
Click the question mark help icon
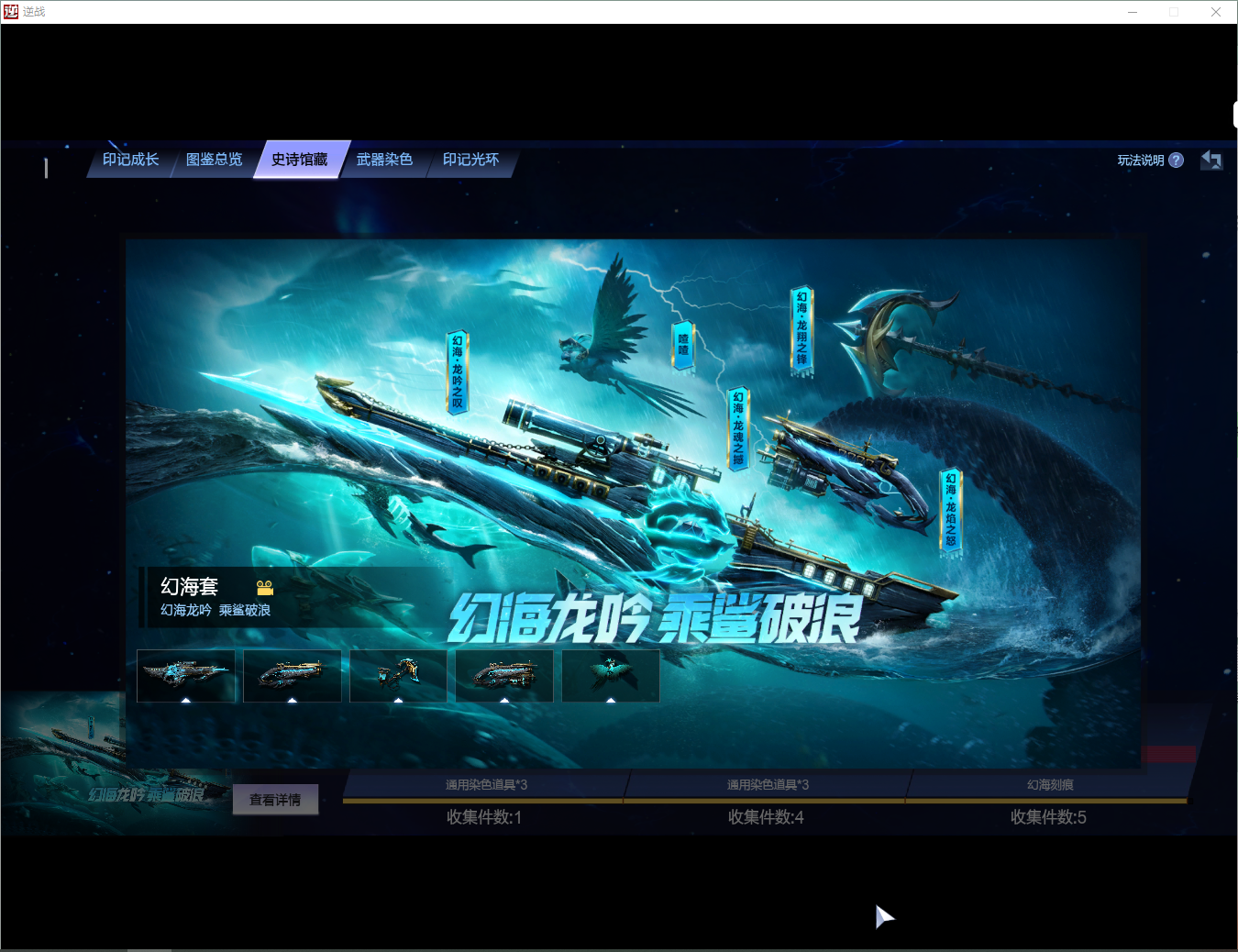1177,161
